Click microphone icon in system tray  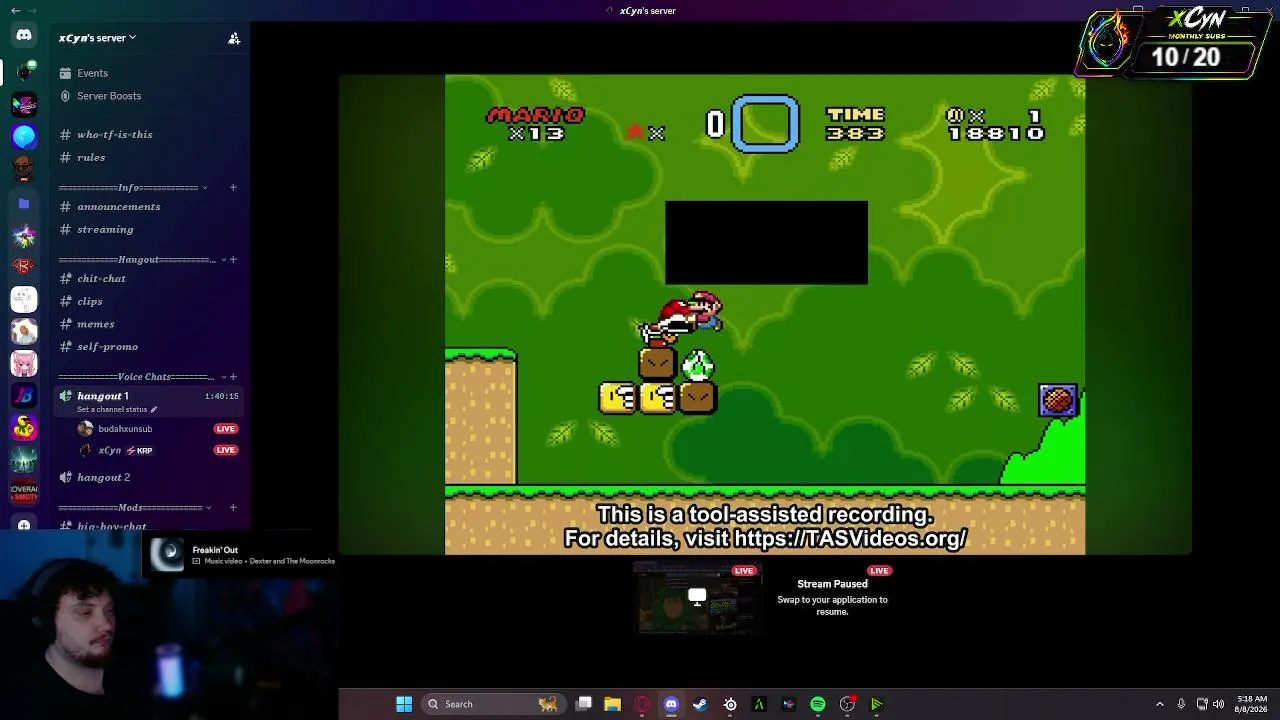point(1181,704)
